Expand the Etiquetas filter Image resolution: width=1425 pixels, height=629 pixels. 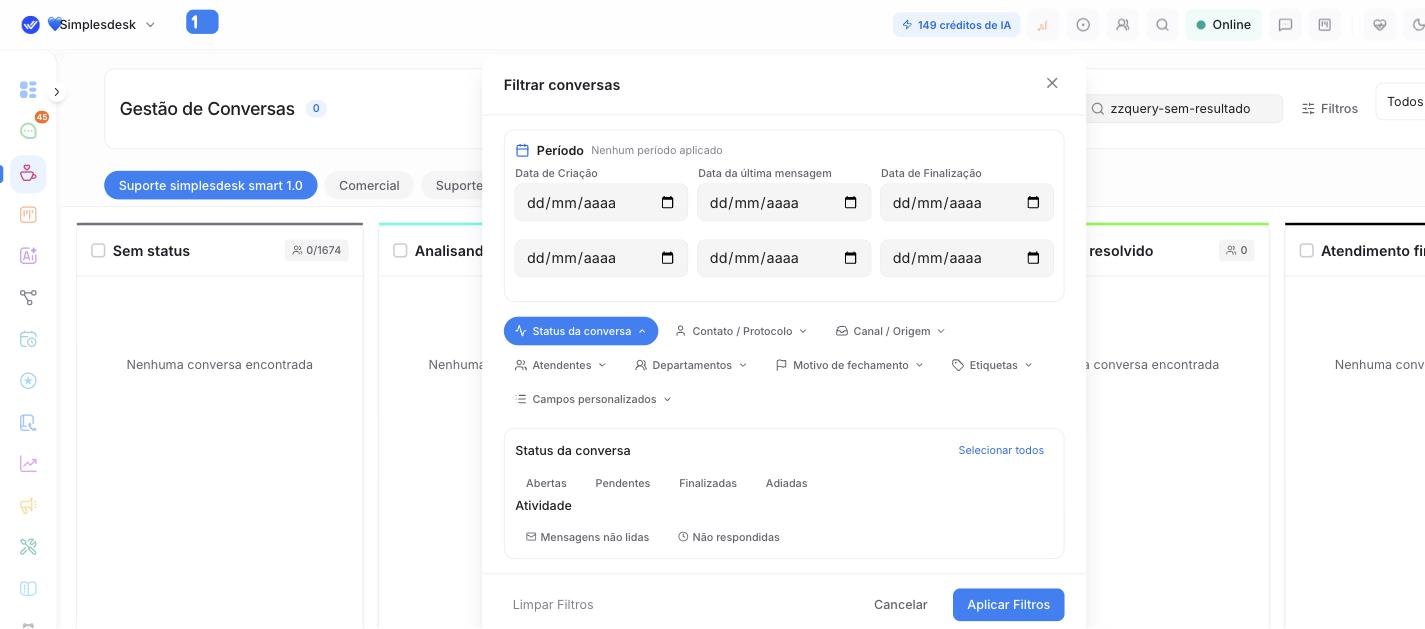click(x=992, y=365)
